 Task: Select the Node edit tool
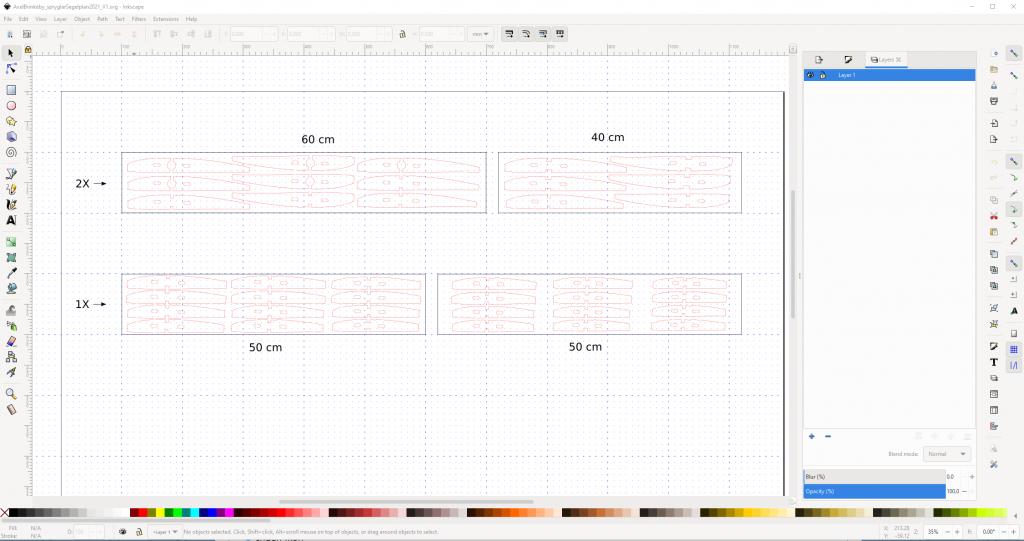(11, 69)
